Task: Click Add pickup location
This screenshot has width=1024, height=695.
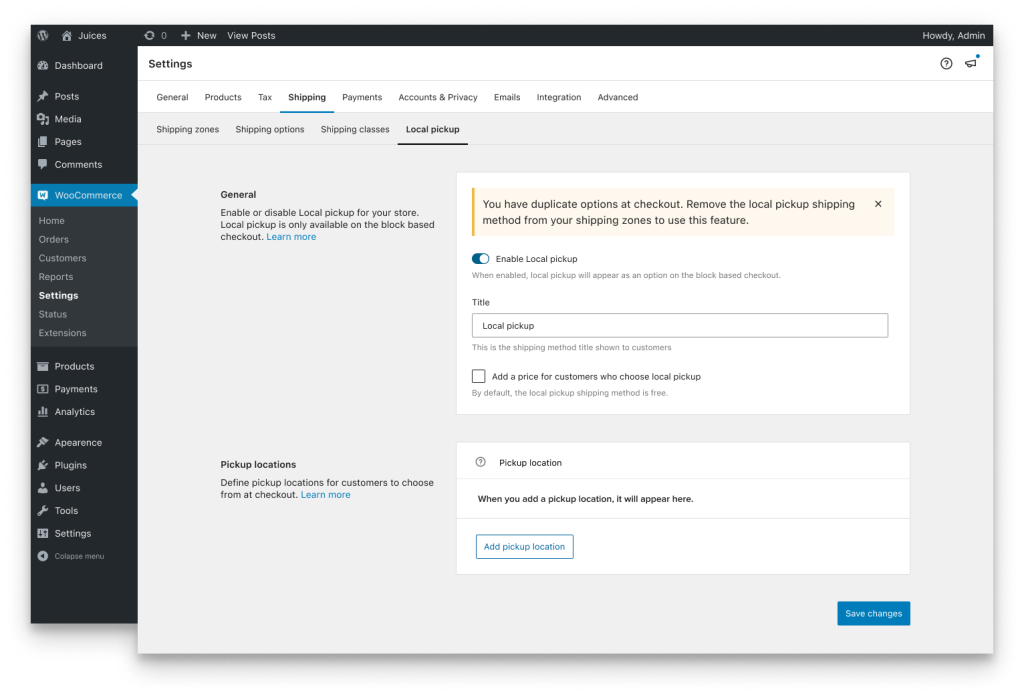Action: click(524, 546)
